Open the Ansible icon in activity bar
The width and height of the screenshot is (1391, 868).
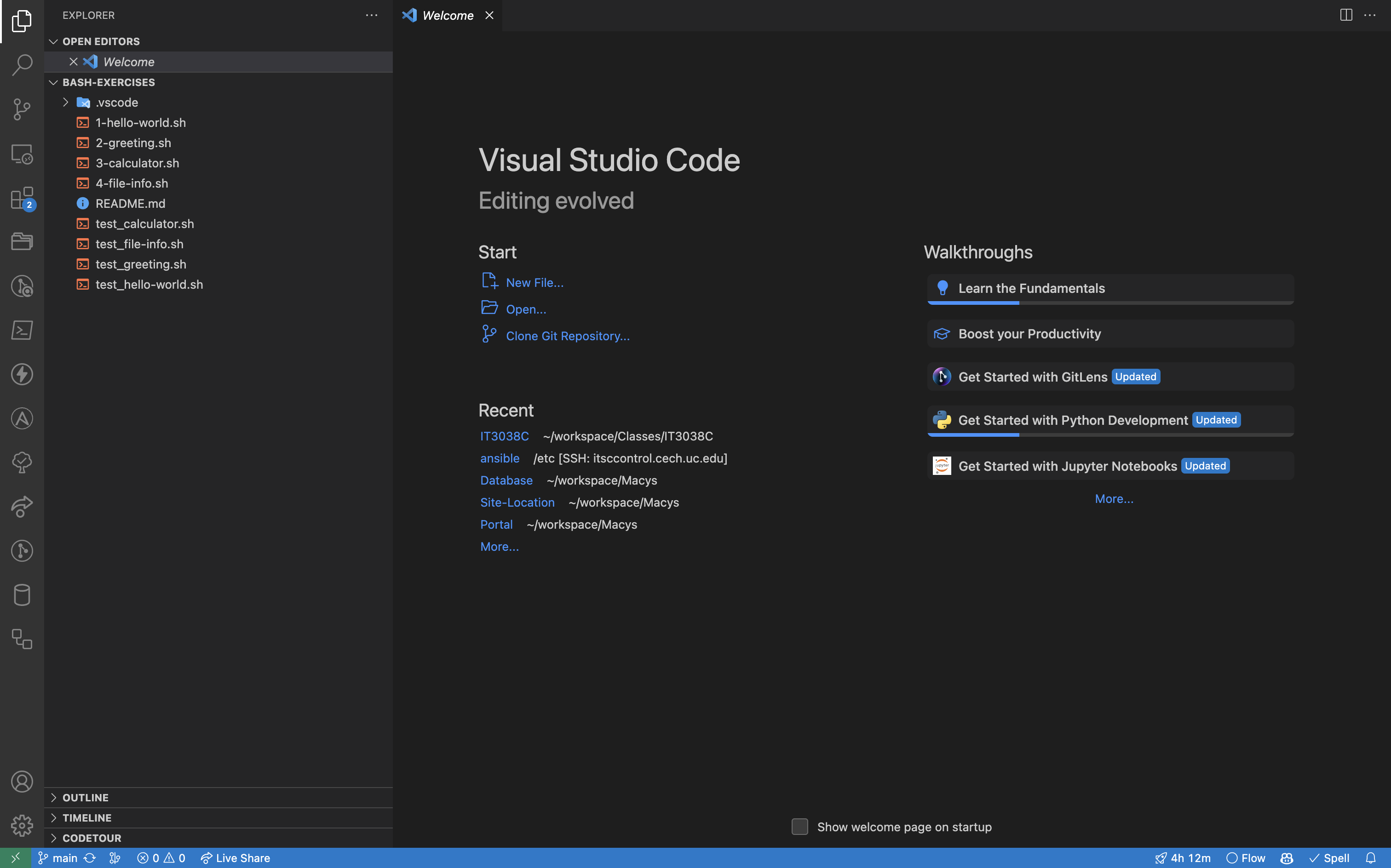22,418
